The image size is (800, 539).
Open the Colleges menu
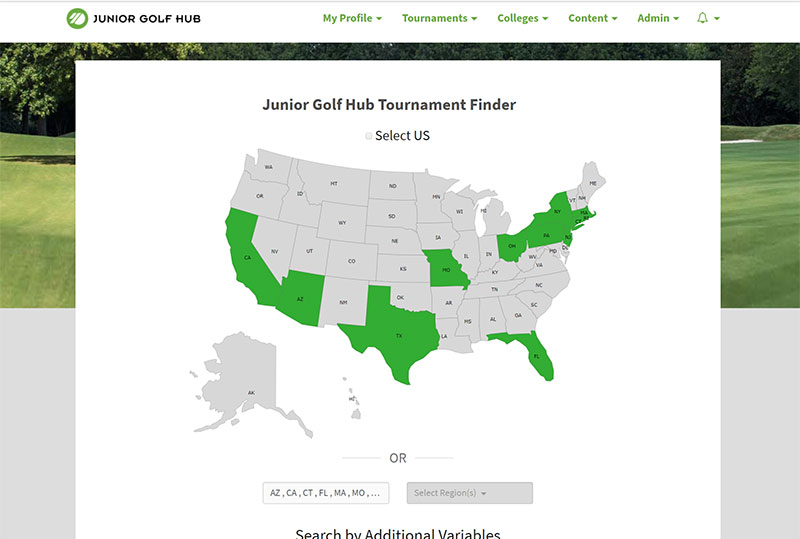click(522, 18)
